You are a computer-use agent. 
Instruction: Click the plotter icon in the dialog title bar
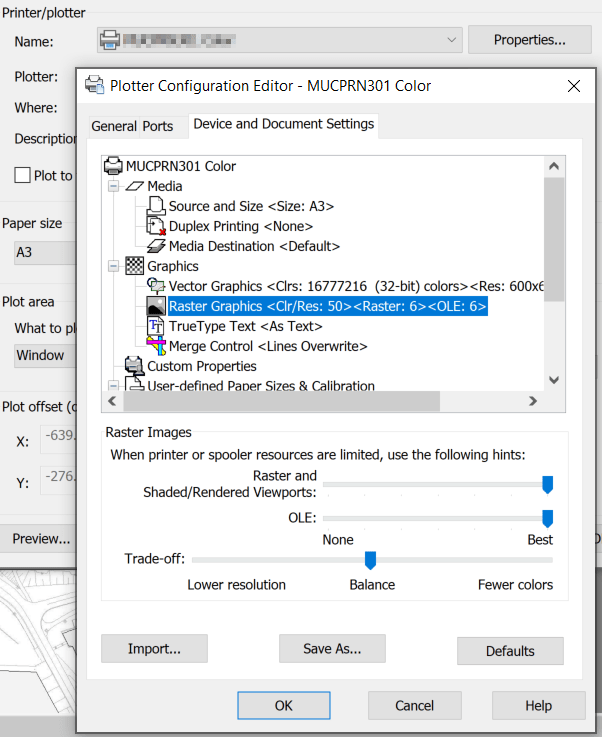click(94, 85)
